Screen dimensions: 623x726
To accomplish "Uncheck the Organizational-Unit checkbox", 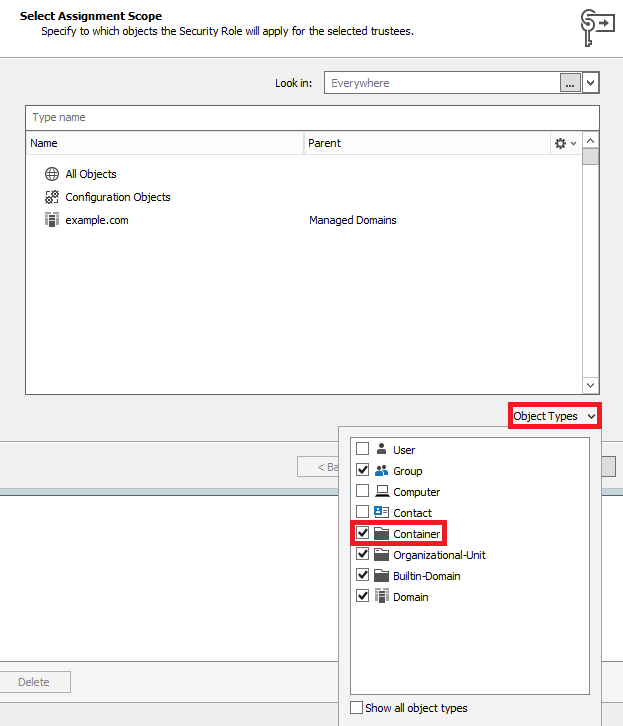I will point(363,555).
